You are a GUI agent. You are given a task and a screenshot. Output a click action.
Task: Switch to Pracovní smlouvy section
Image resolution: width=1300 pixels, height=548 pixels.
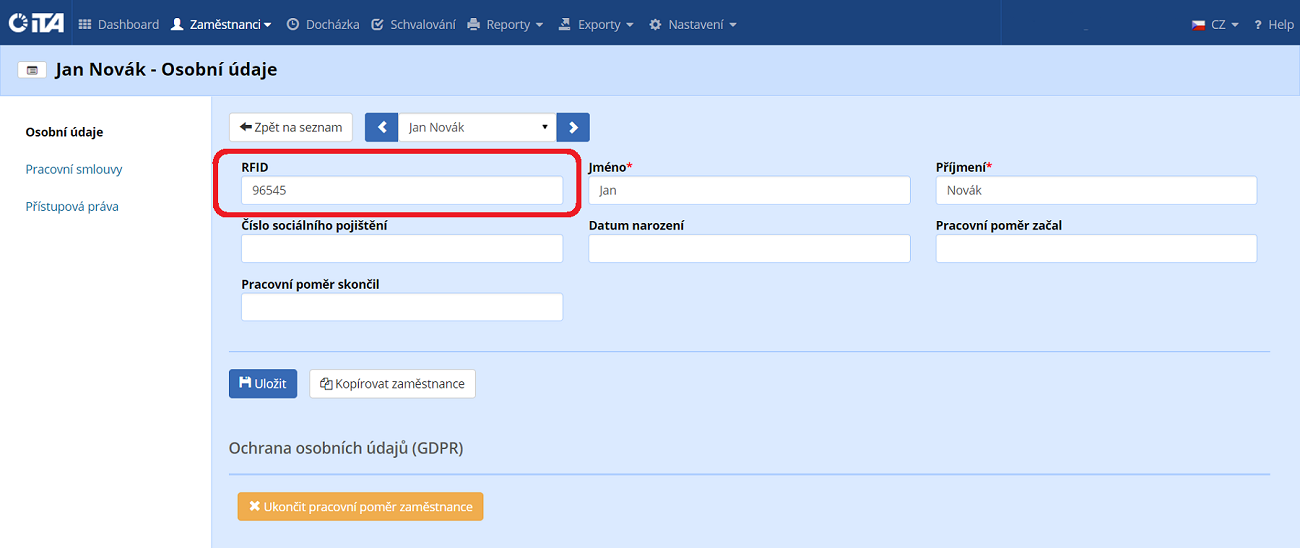click(x=74, y=169)
